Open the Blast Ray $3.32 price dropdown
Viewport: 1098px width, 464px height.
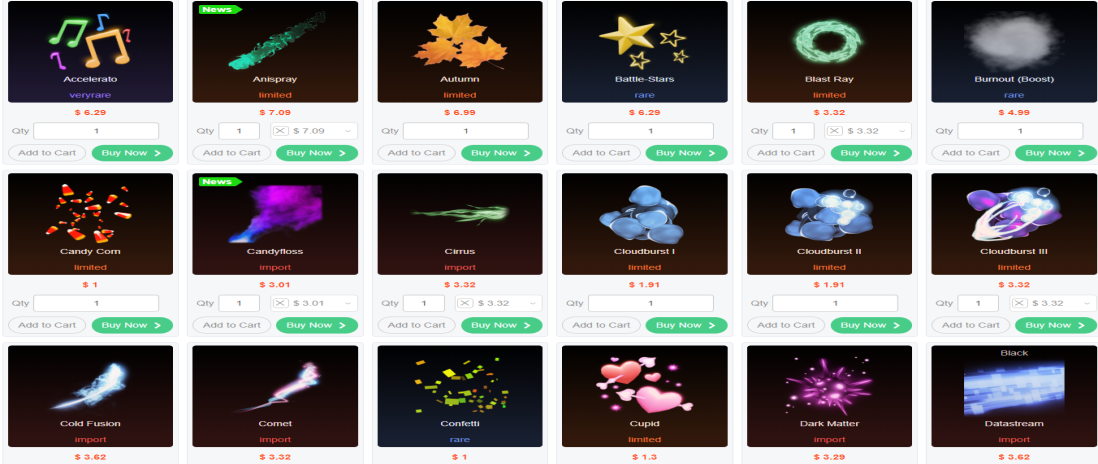point(868,131)
